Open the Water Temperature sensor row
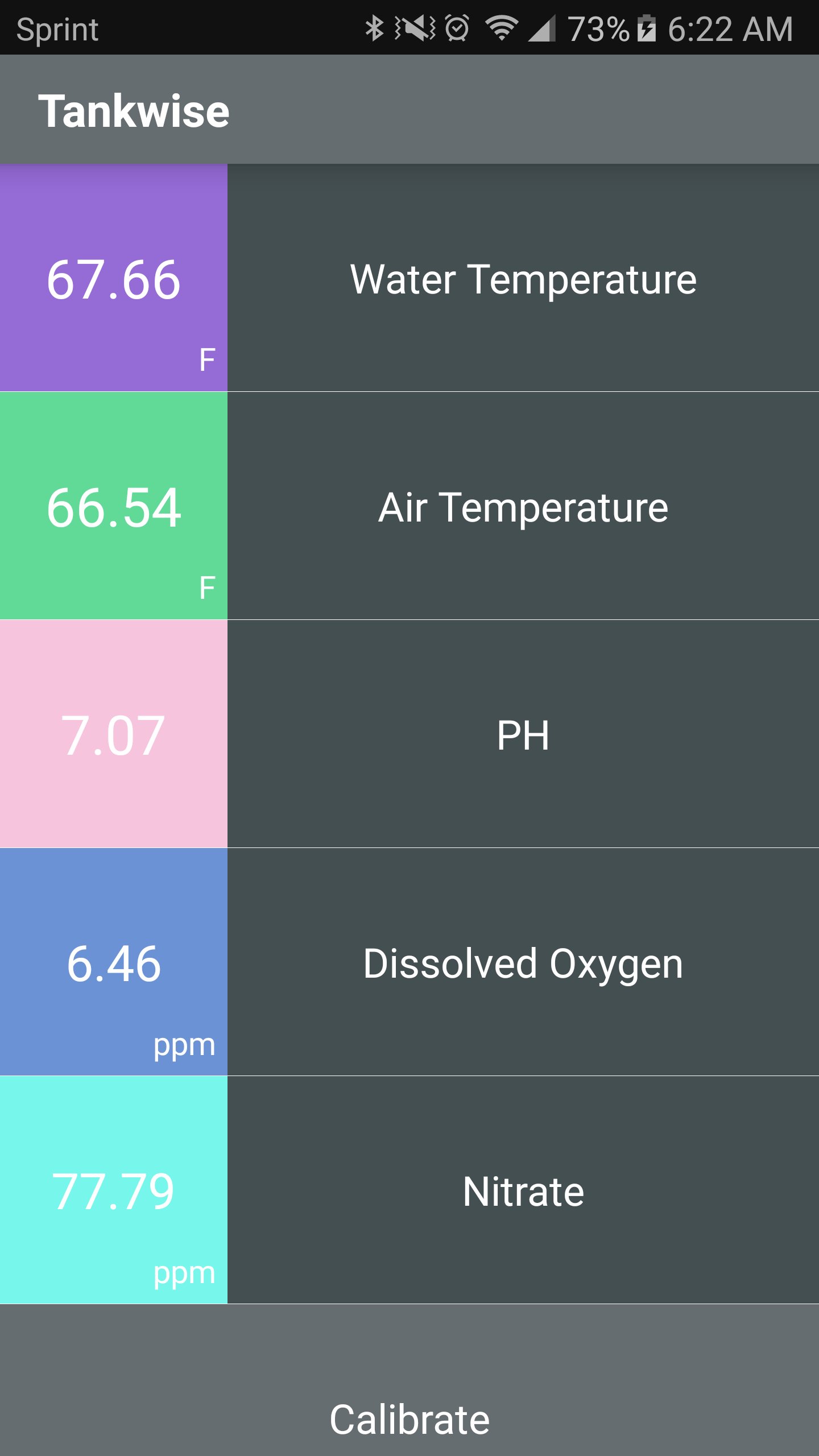The width and height of the screenshot is (819, 1456). [x=522, y=280]
